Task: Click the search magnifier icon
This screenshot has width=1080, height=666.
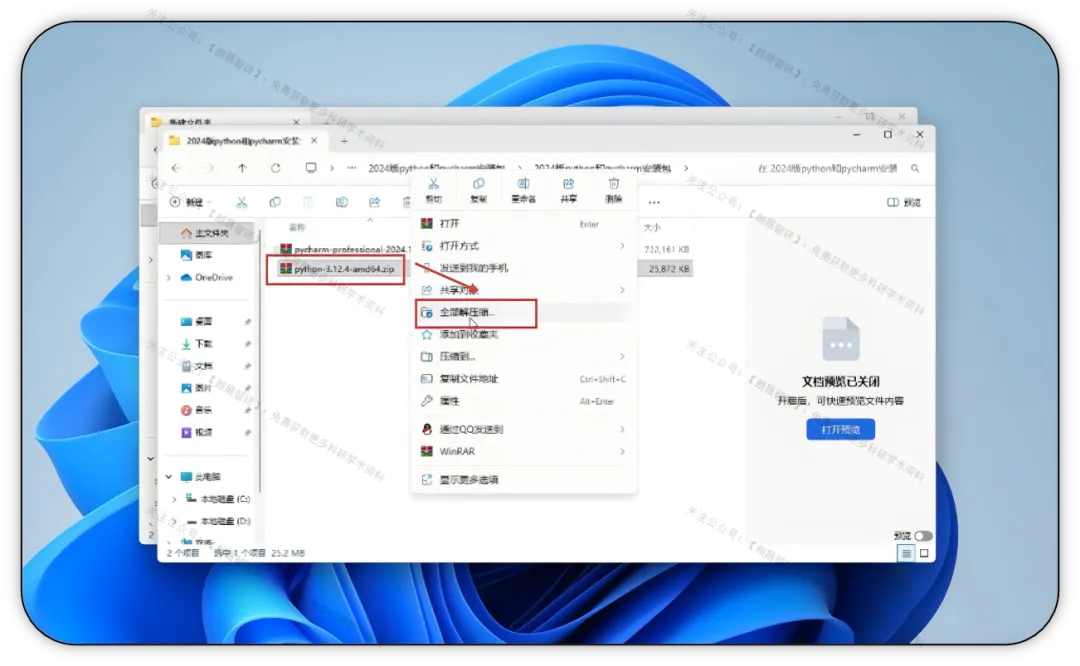Action: 915,168
